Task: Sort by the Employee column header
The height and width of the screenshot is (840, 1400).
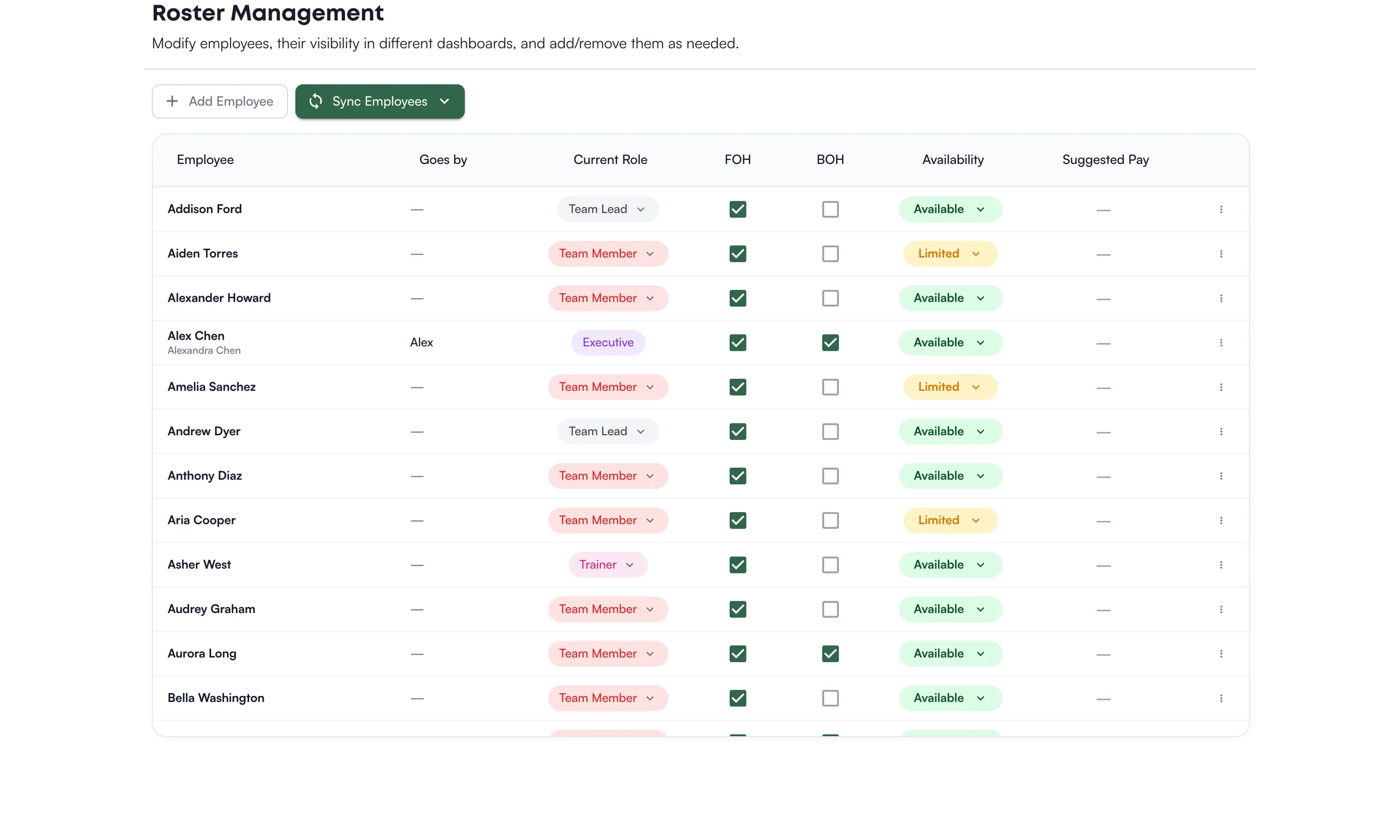Action: pyautogui.click(x=205, y=160)
